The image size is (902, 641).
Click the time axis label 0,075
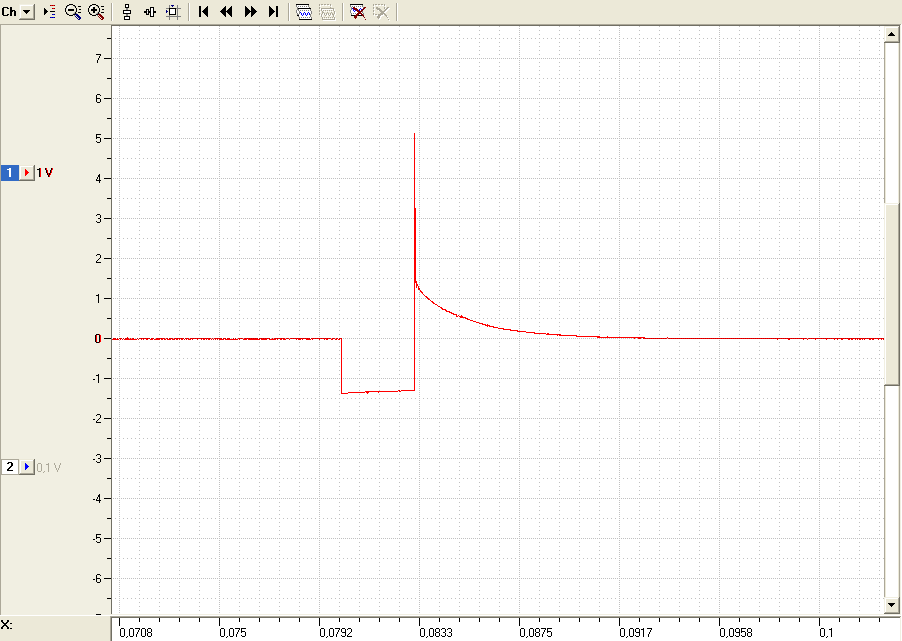(233, 633)
